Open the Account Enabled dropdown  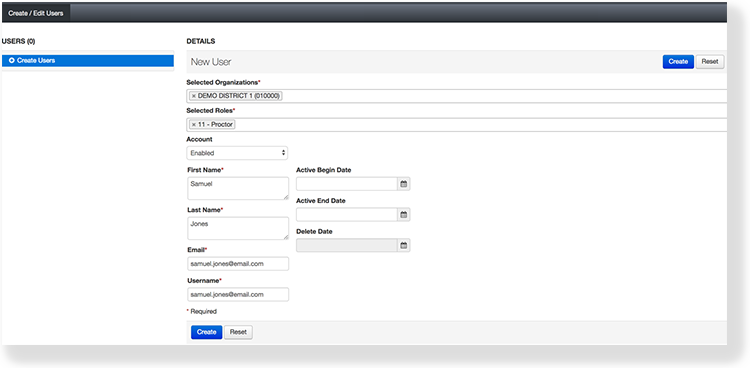click(237, 153)
